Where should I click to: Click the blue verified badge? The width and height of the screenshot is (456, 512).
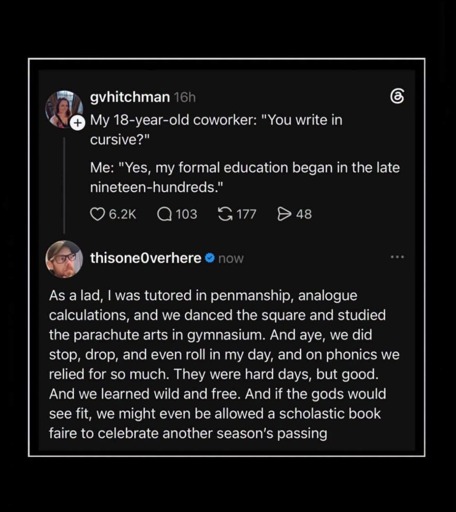coord(210,258)
